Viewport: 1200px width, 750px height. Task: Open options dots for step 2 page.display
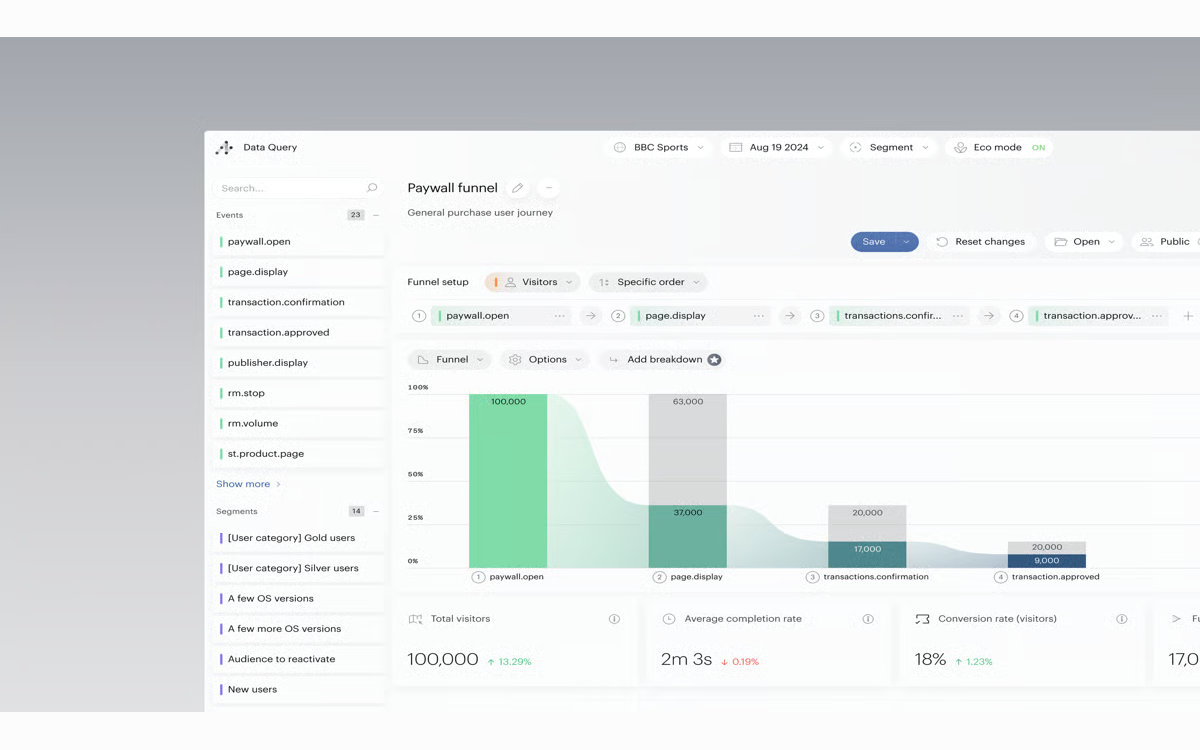coord(759,316)
